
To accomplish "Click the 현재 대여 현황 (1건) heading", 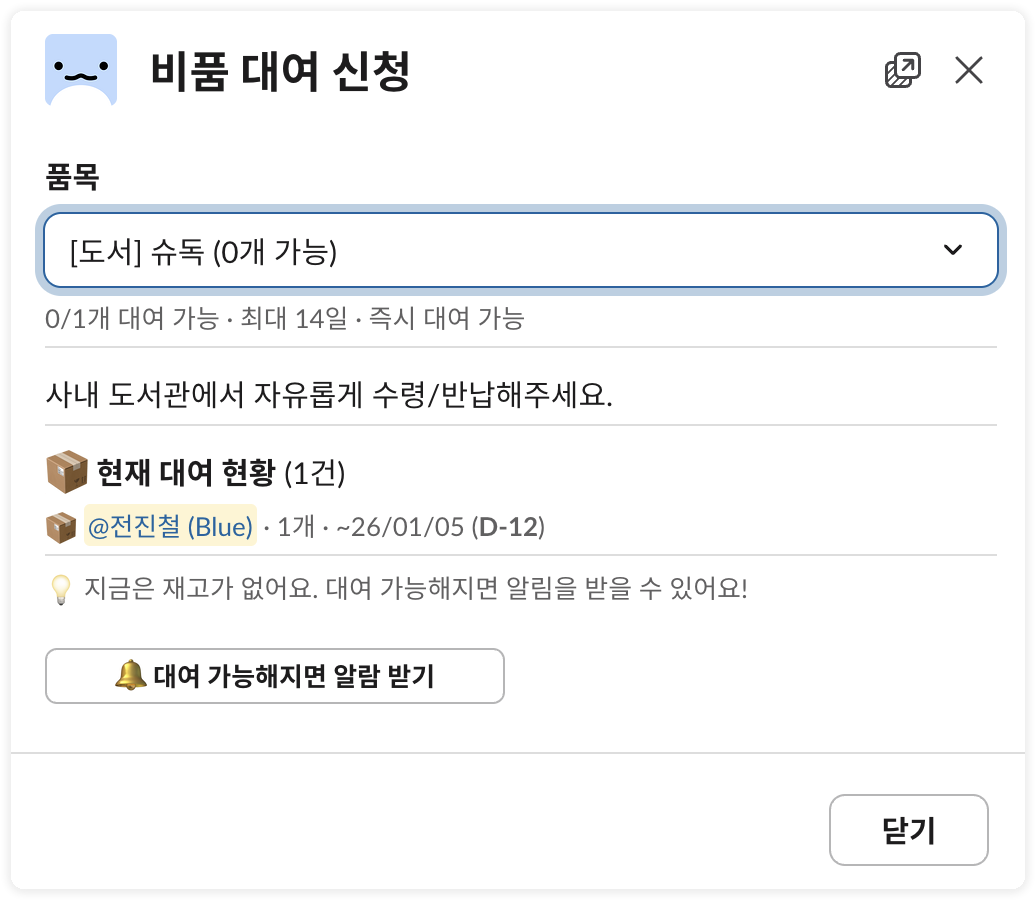I will pos(222,472).
